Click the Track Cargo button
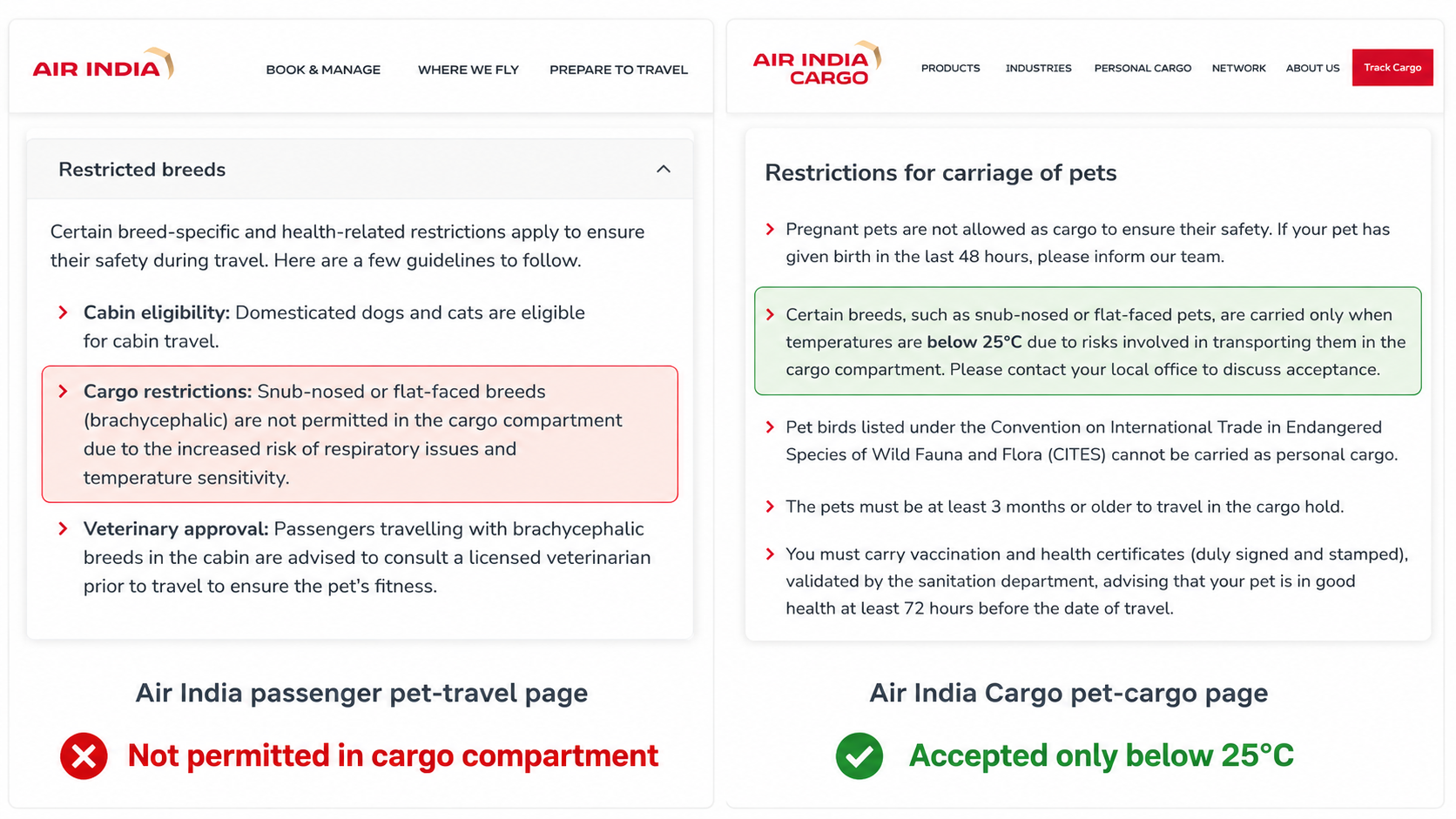The image size is (1456, 819). coord(1392,68)
